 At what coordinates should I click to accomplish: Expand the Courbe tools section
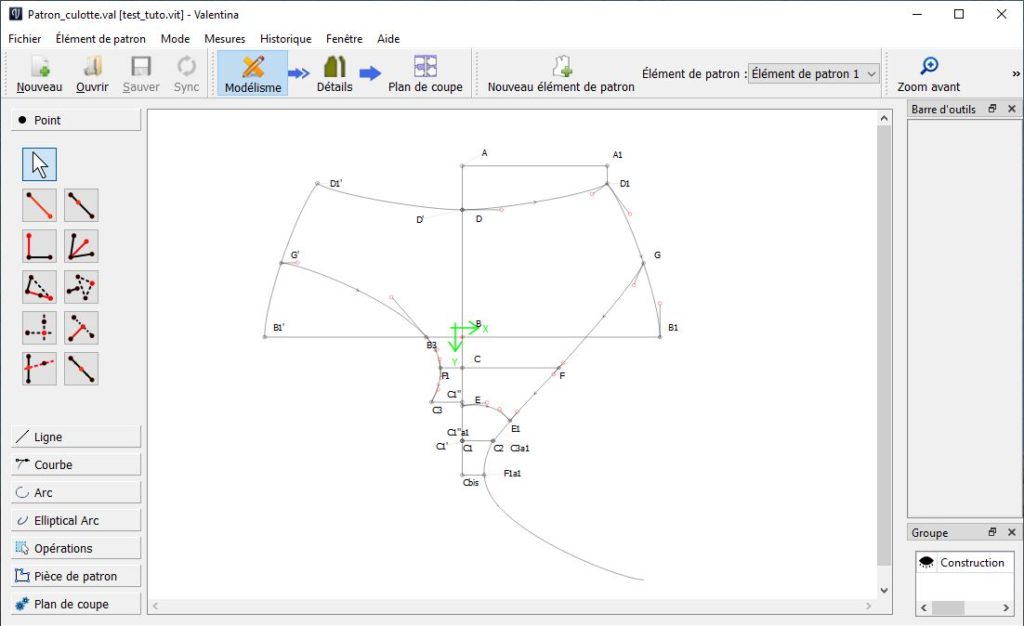tap(76, 465)
